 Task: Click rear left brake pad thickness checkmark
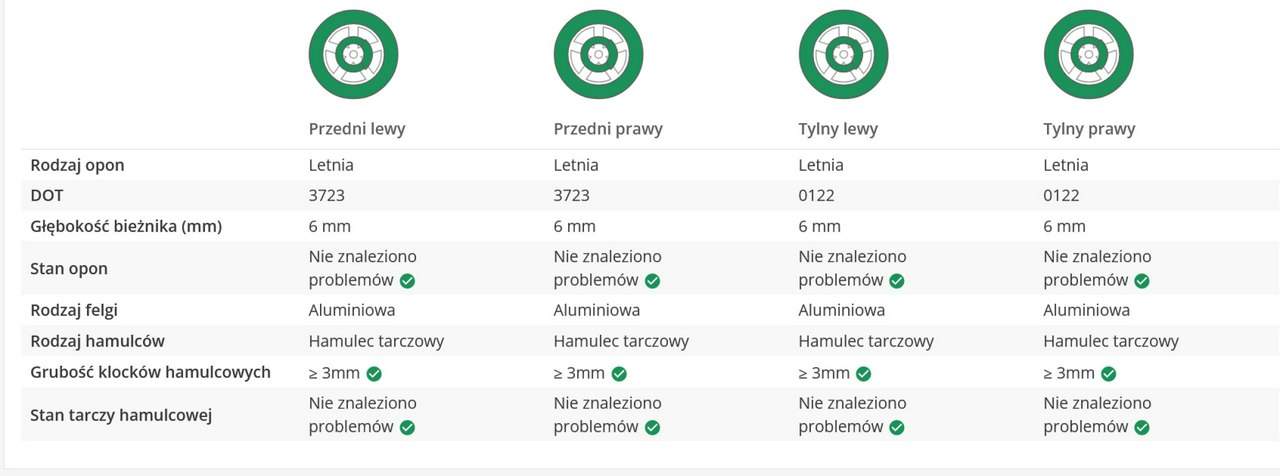(864, 374)
